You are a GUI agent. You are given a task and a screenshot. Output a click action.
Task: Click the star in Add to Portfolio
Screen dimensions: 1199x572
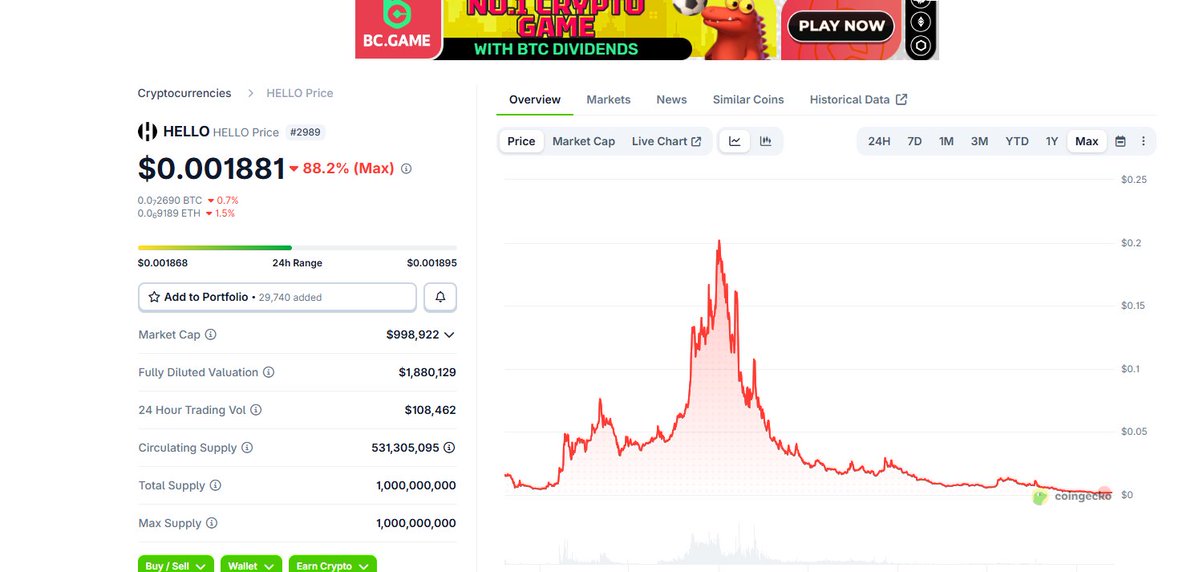(154, 297)
